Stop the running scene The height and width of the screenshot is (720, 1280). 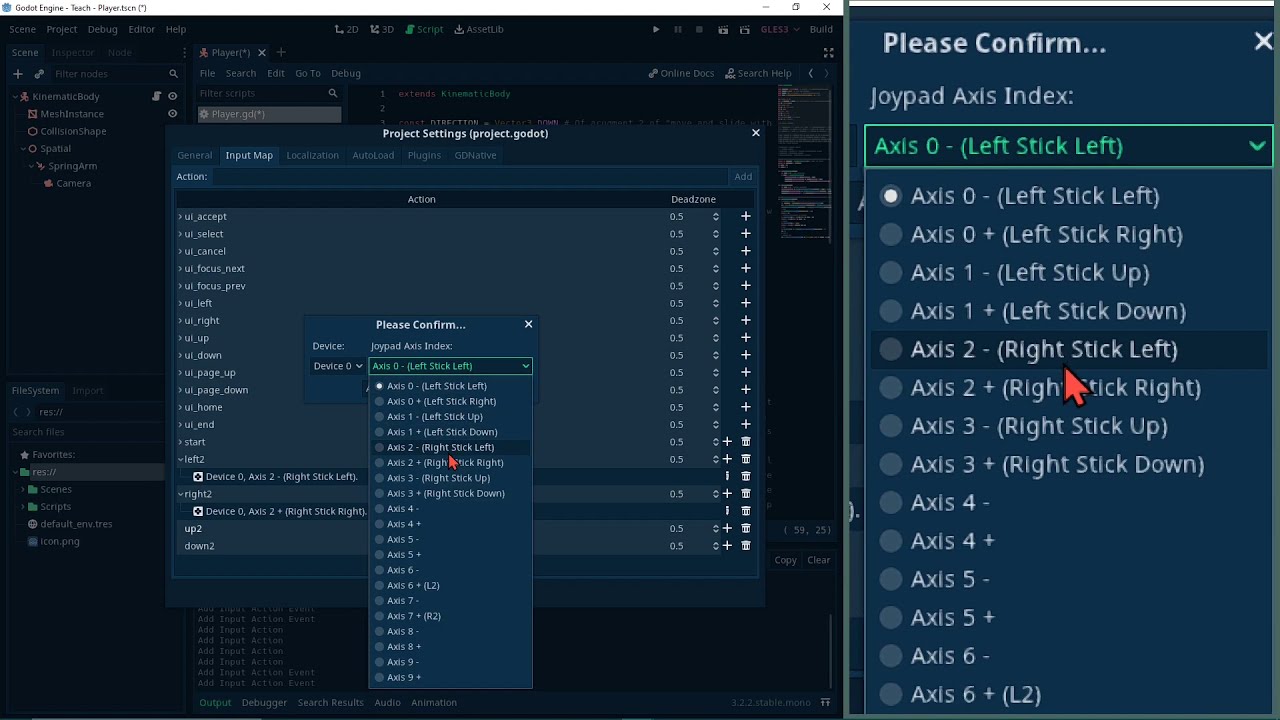tap(700, 29)
